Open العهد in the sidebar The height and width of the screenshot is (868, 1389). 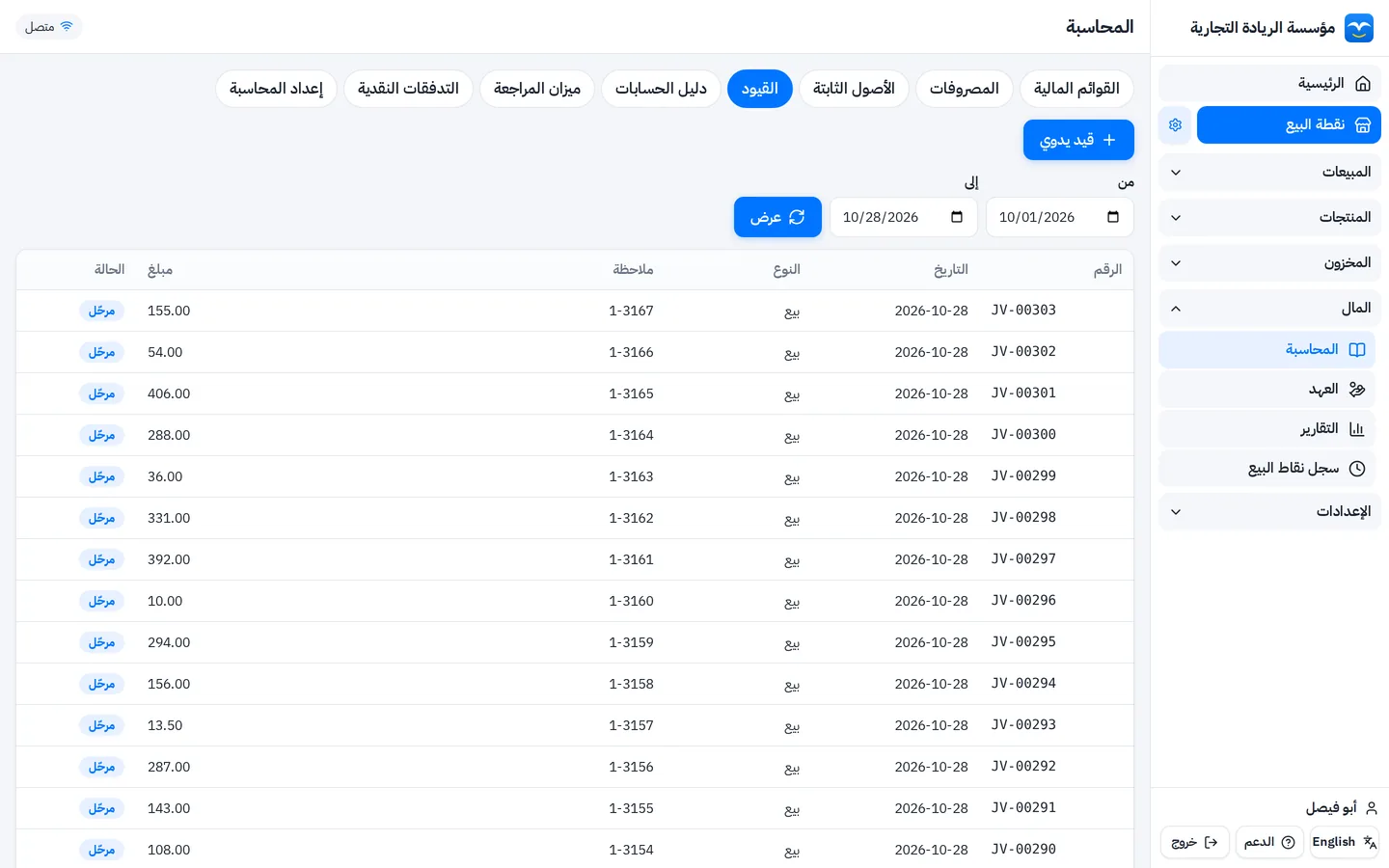click(x=1266, y=390)
